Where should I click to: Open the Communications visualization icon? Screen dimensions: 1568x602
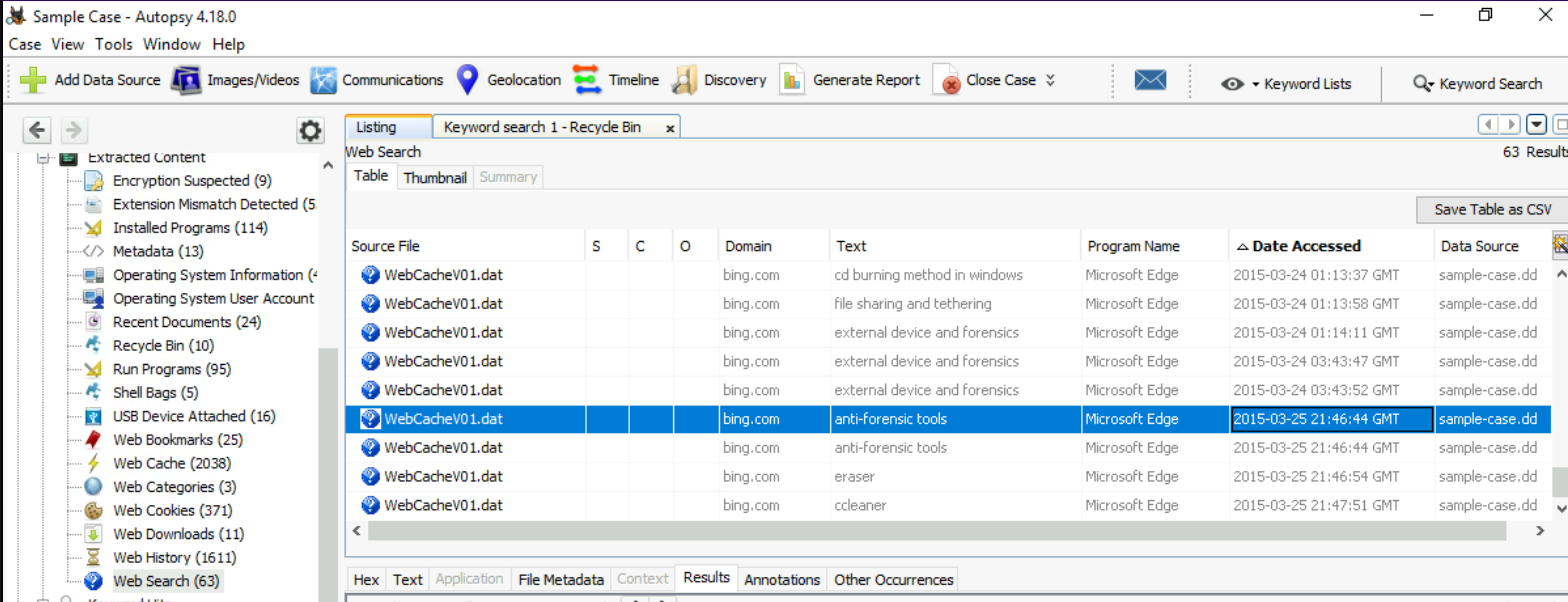pos(323,80)
